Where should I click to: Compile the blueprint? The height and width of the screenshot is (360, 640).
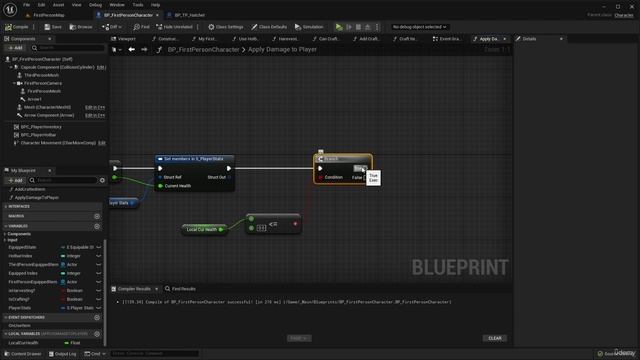tap(17, 27)
